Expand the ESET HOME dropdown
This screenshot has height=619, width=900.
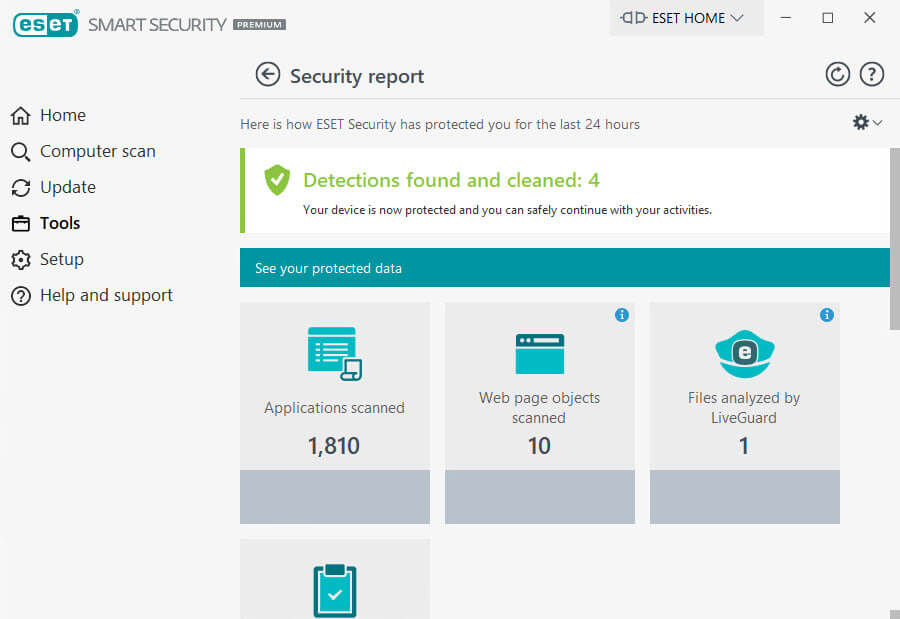(686, 17)
